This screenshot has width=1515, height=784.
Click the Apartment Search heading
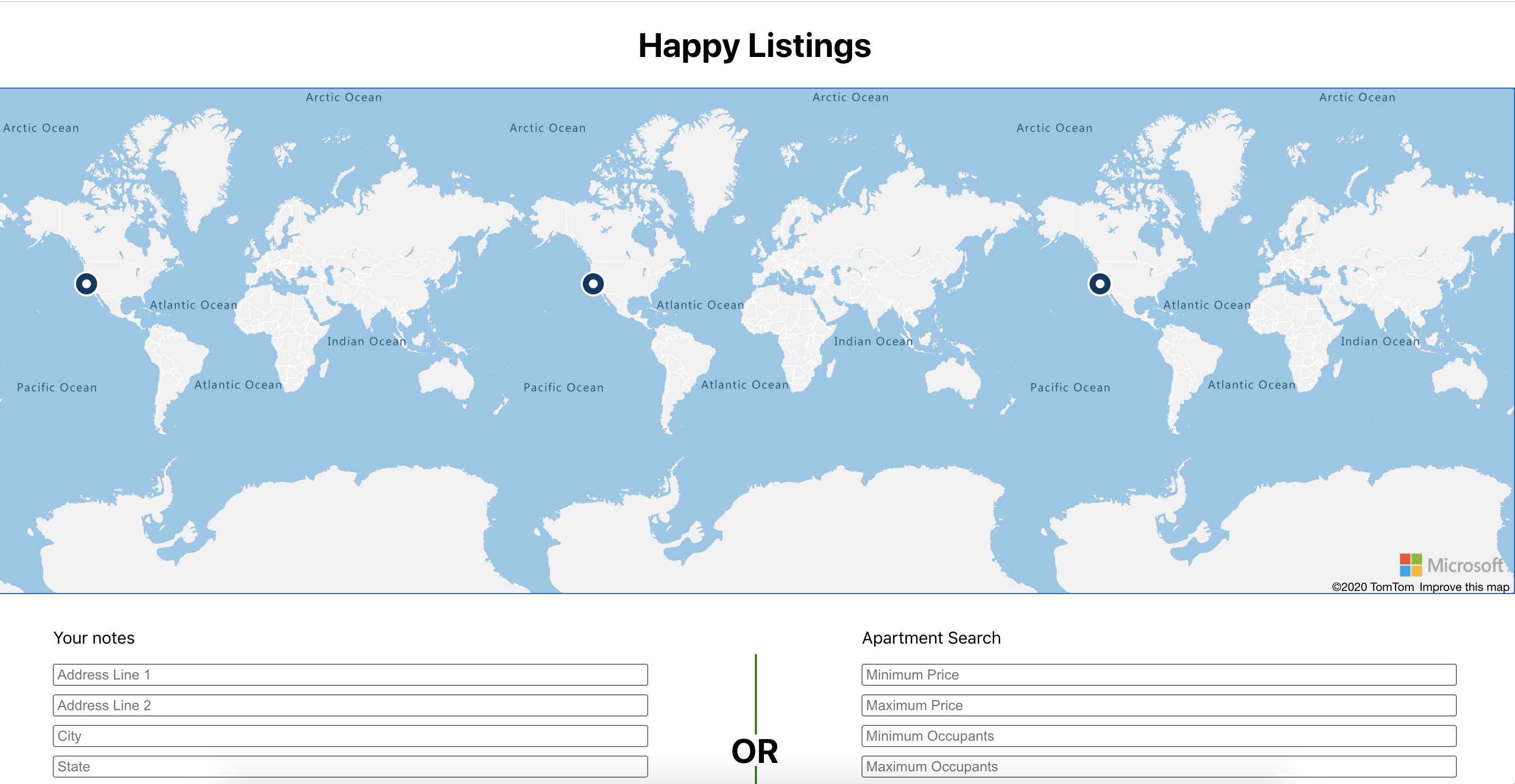931,638
